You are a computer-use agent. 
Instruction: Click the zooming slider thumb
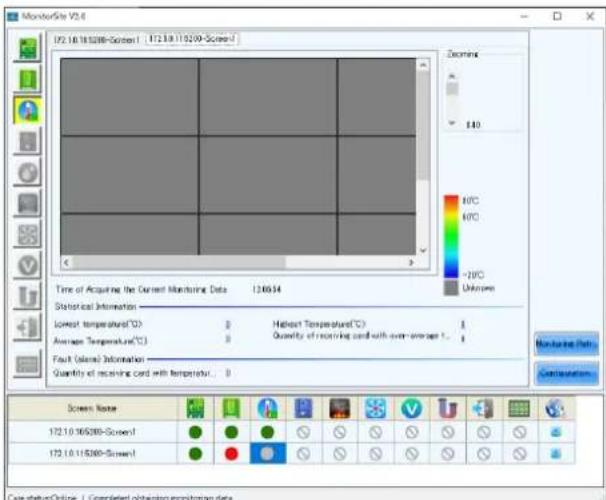[x=452, y=89]
